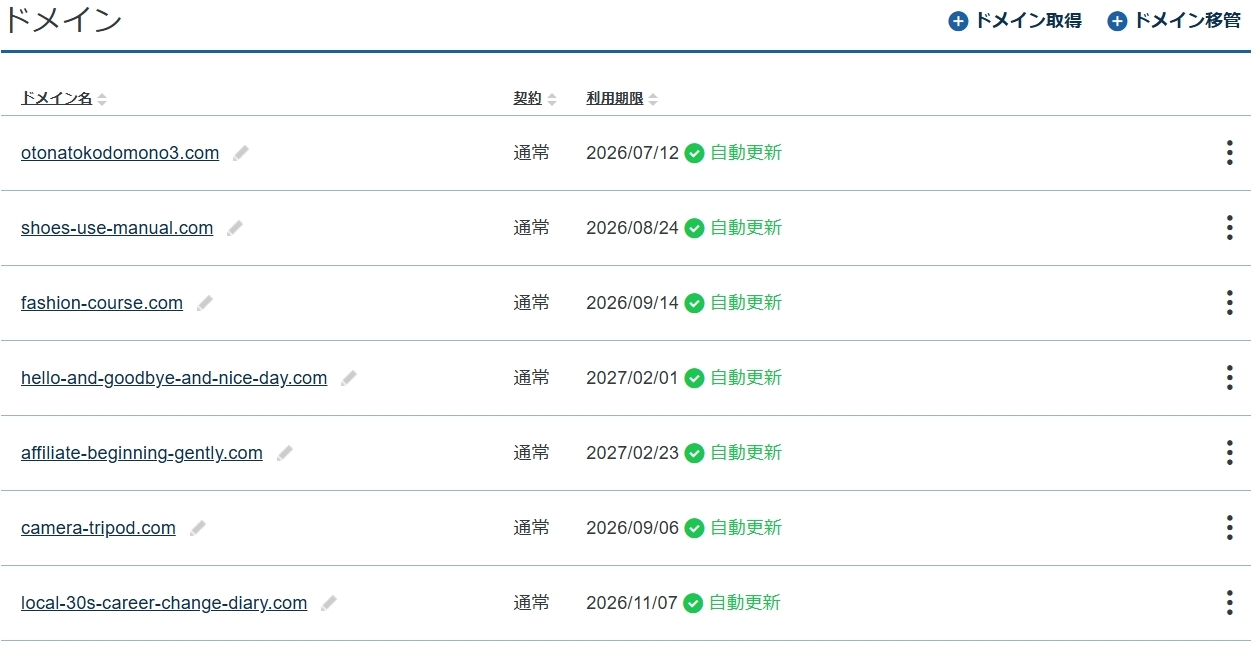This screenshot has width=1256, height=655.
Task: Click green check icon beside 2027/02/01 date
Action: 694,378
